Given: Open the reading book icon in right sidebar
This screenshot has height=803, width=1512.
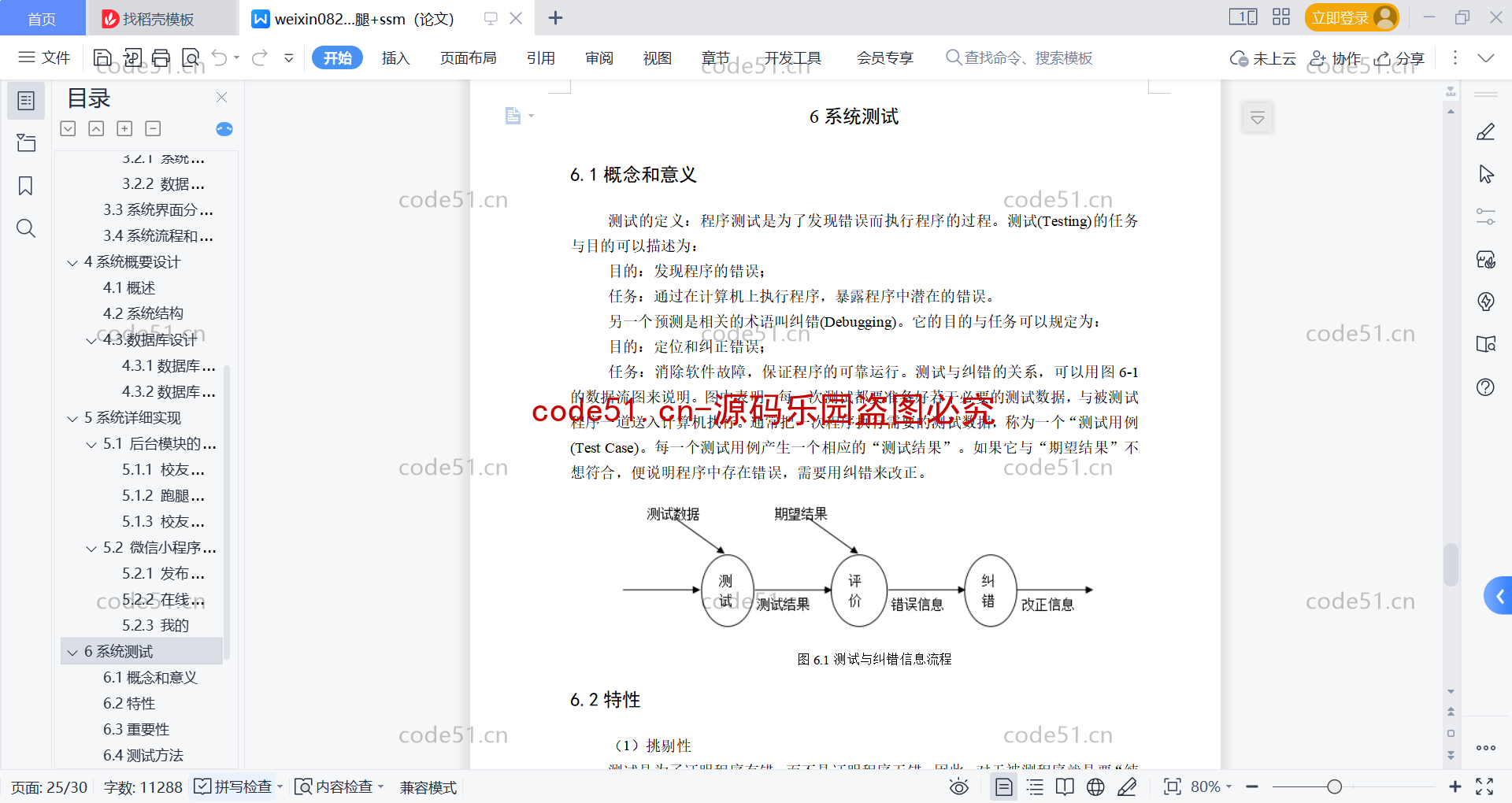Looking at the screenshot, I should pos(1486,344).
